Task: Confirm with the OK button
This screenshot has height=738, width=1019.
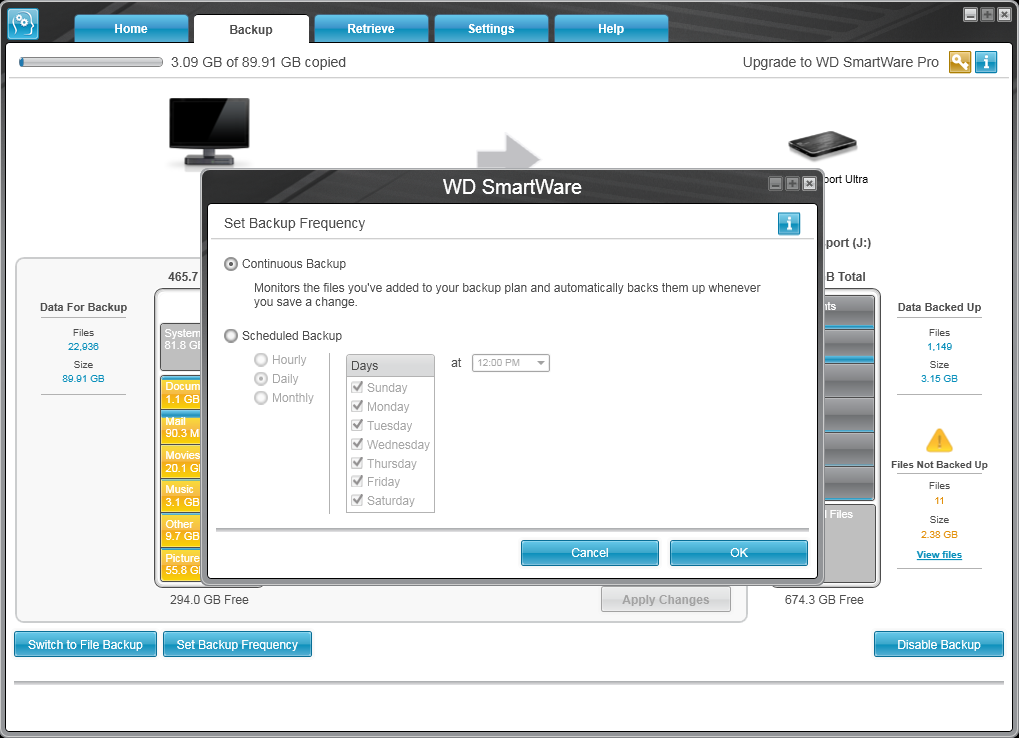Action: coord(739,553)
